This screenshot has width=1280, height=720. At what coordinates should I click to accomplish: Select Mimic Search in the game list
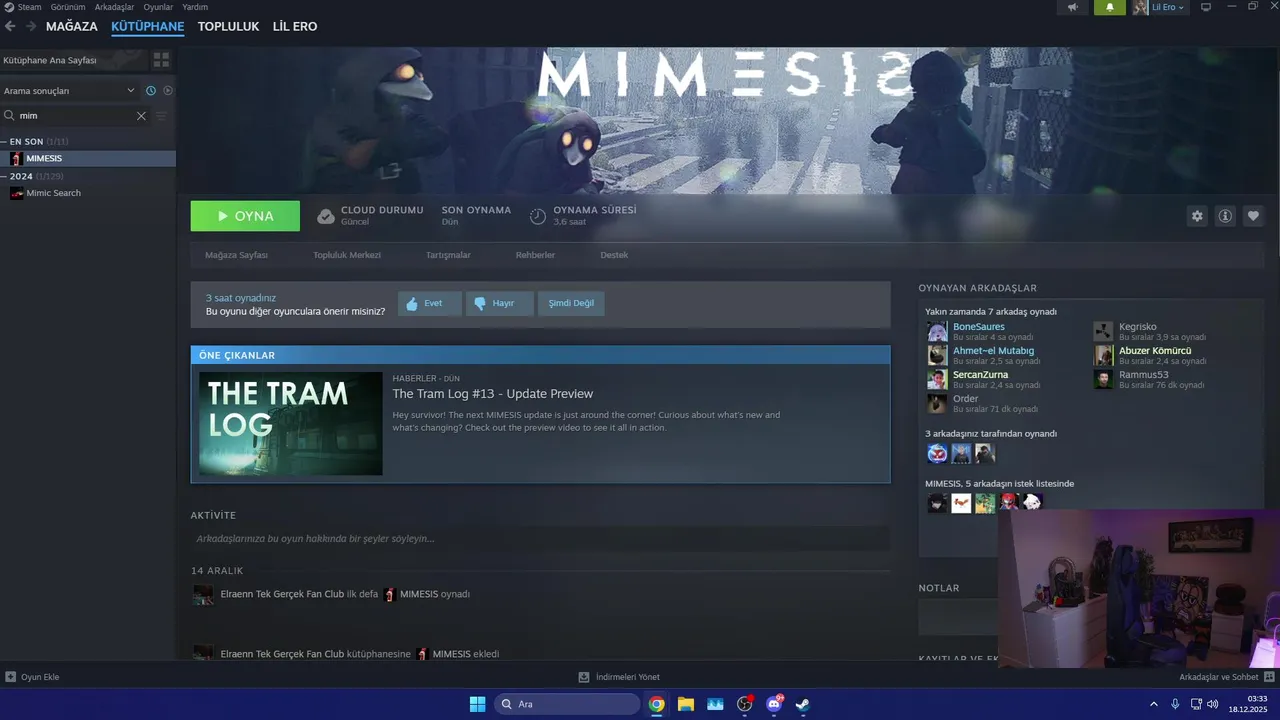pyautogui.click(x=88, y=193)
